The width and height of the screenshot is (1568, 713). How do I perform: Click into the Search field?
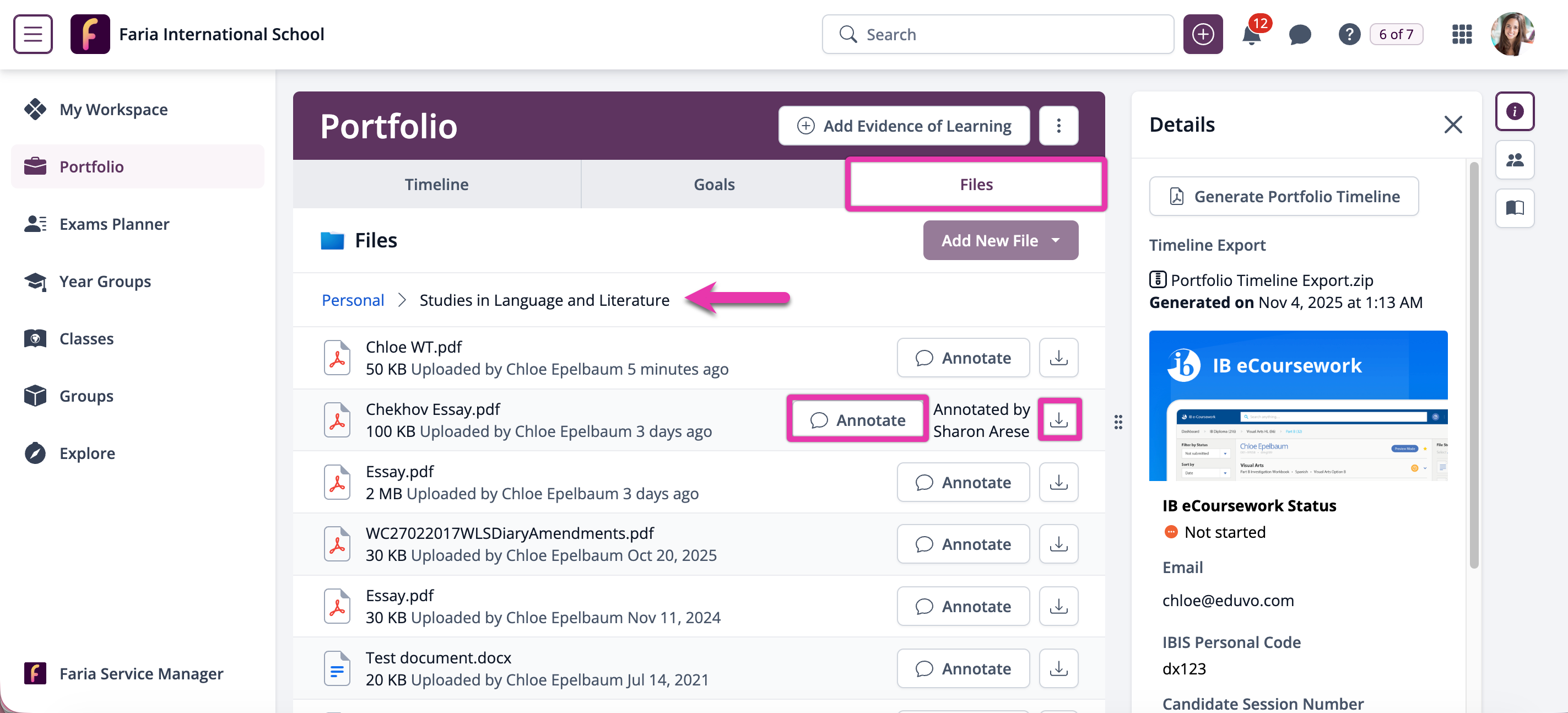998,35
